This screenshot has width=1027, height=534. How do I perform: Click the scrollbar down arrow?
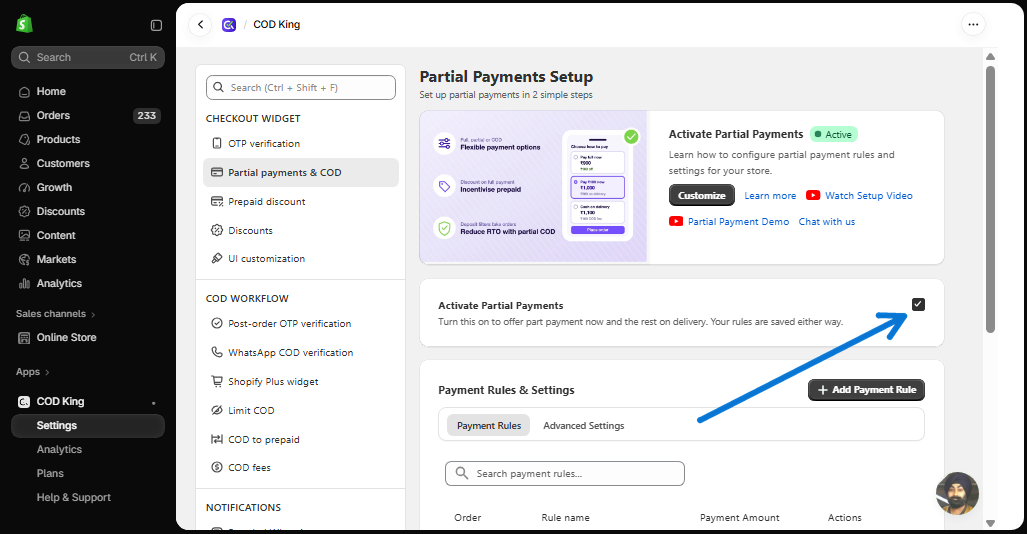[990, 523]
